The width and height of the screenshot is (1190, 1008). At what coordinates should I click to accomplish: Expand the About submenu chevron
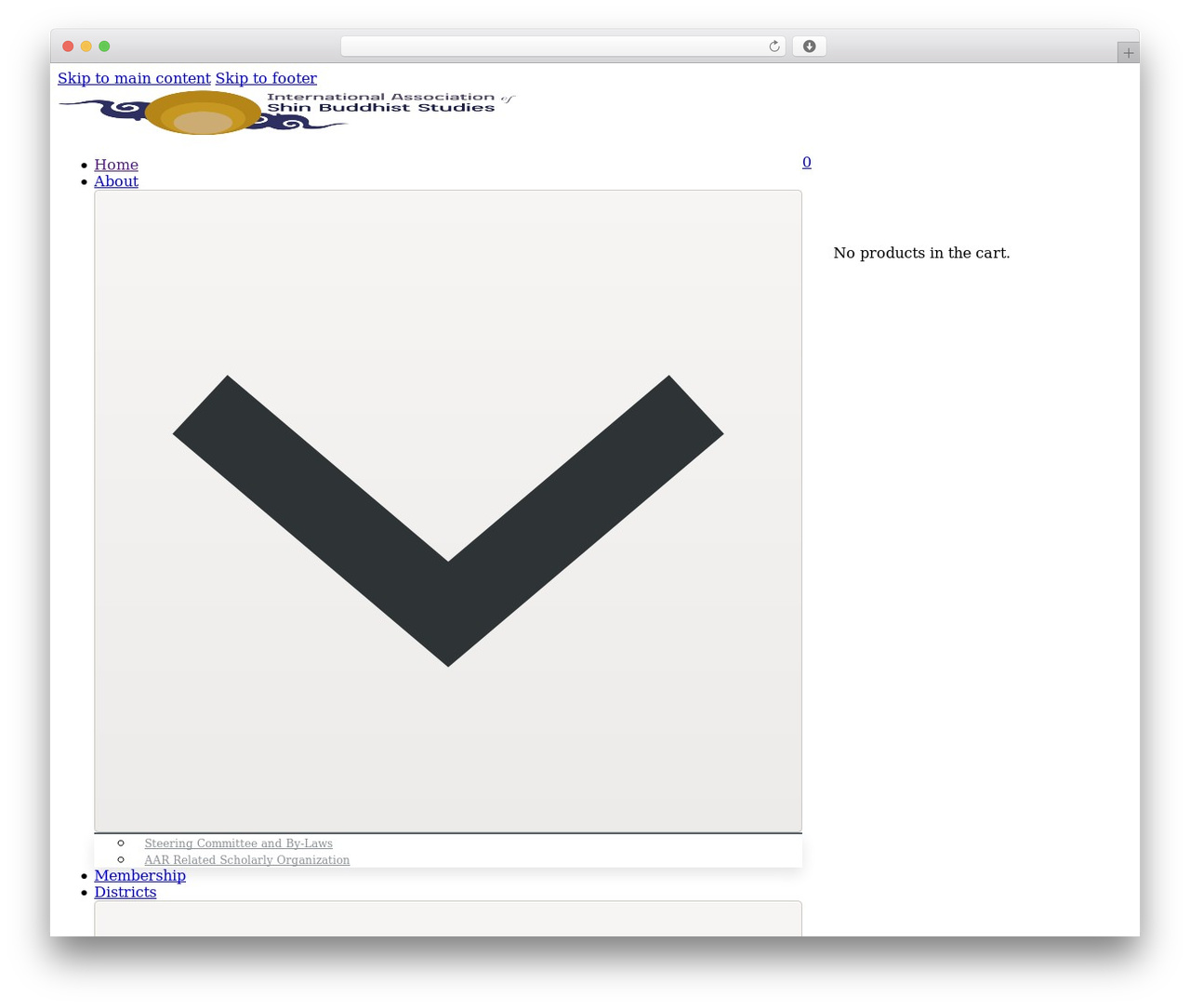point(448,511)
